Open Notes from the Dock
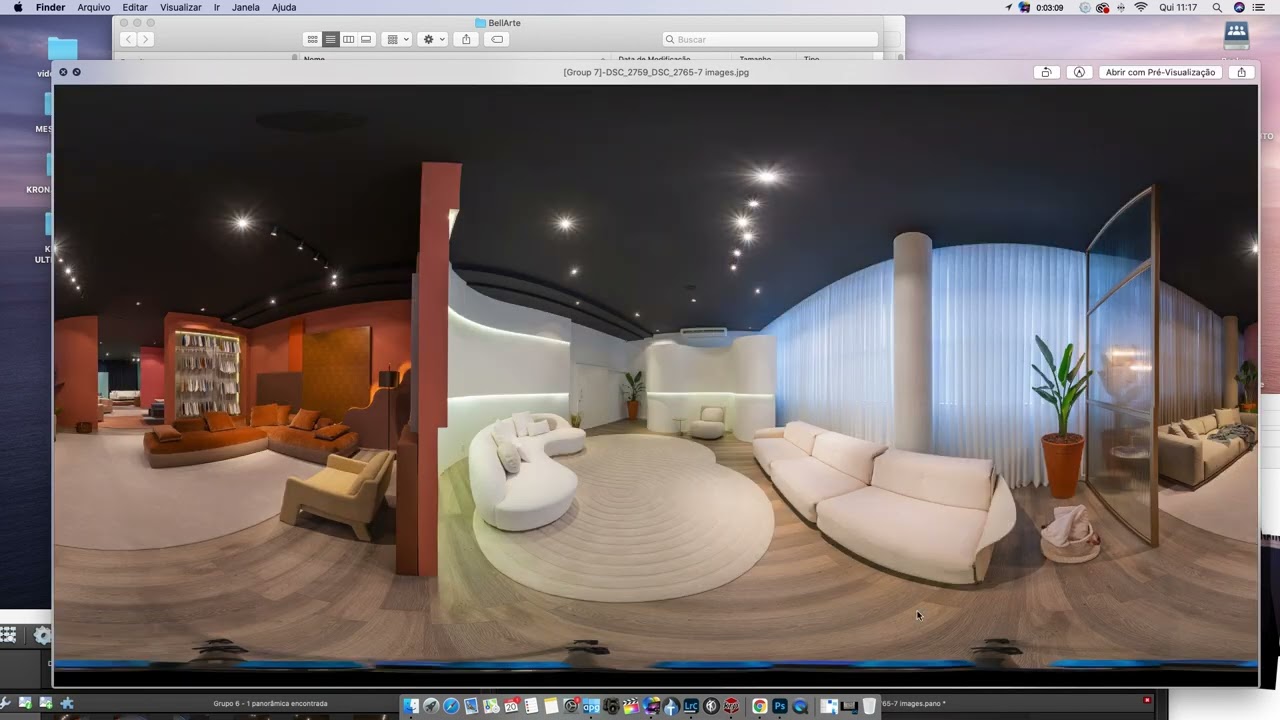 tap(551, 706)
